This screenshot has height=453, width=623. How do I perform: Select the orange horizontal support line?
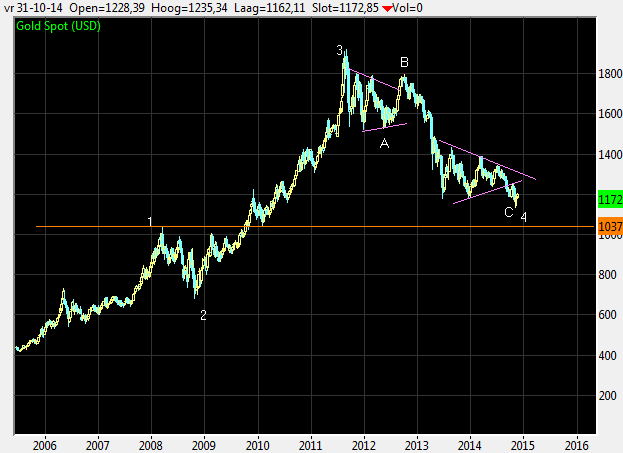click(300, 227)
